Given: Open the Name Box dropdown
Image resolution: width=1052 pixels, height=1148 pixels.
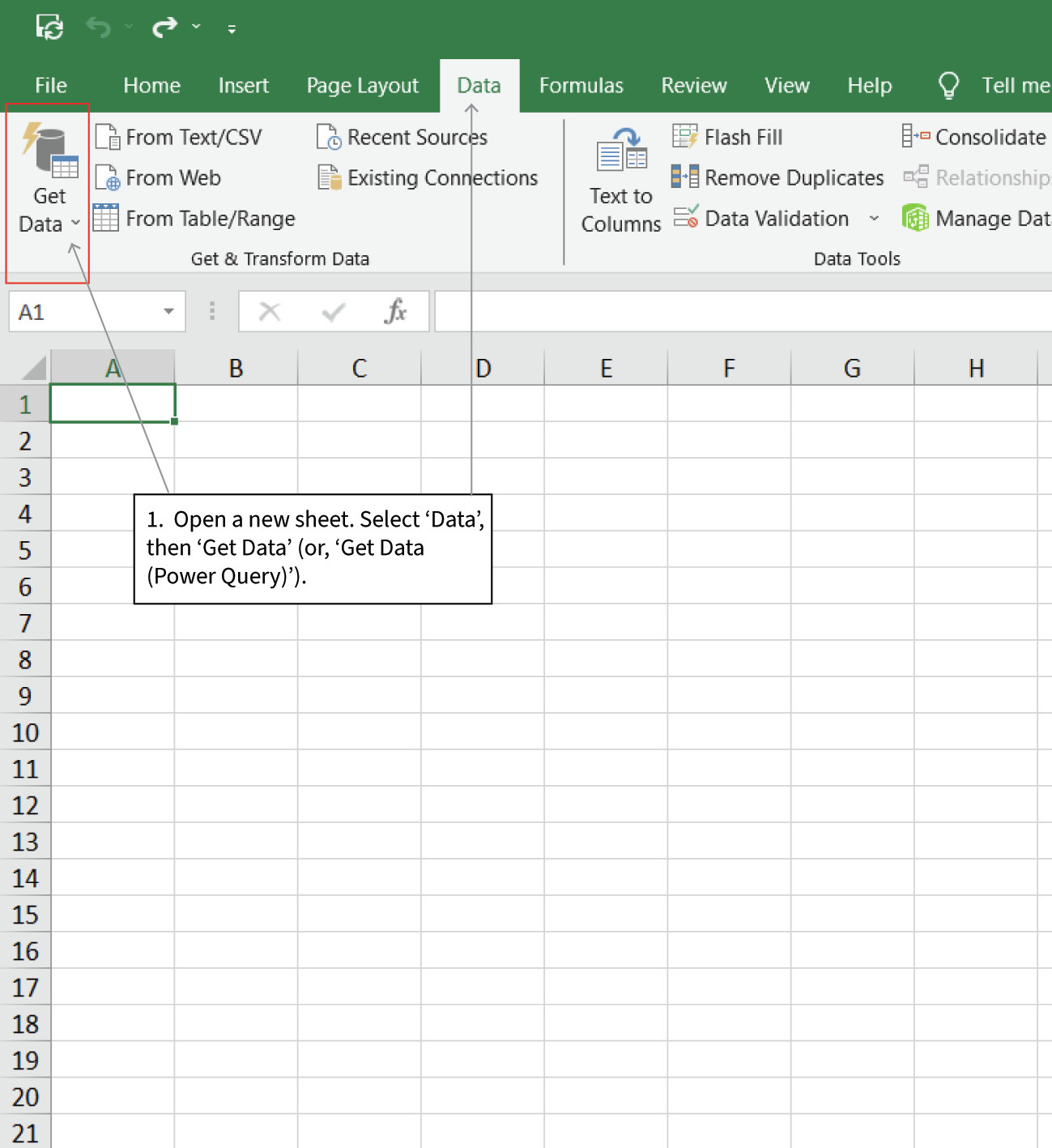Looking at the screenshot, I should point(168,311).
